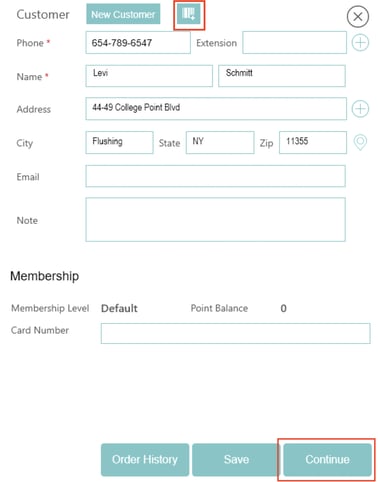Click the Card Number field

[x=236, y=333]
